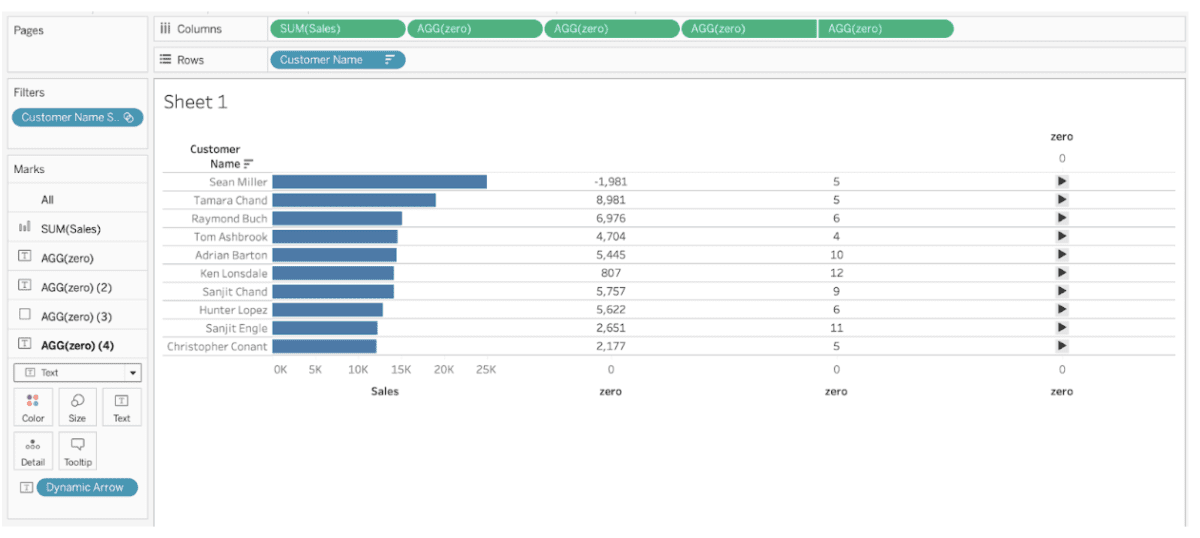Click the arrow mark in Sanjit Chand row
The height and width of the screenshot is (538, 1200).
(1062, 291)
